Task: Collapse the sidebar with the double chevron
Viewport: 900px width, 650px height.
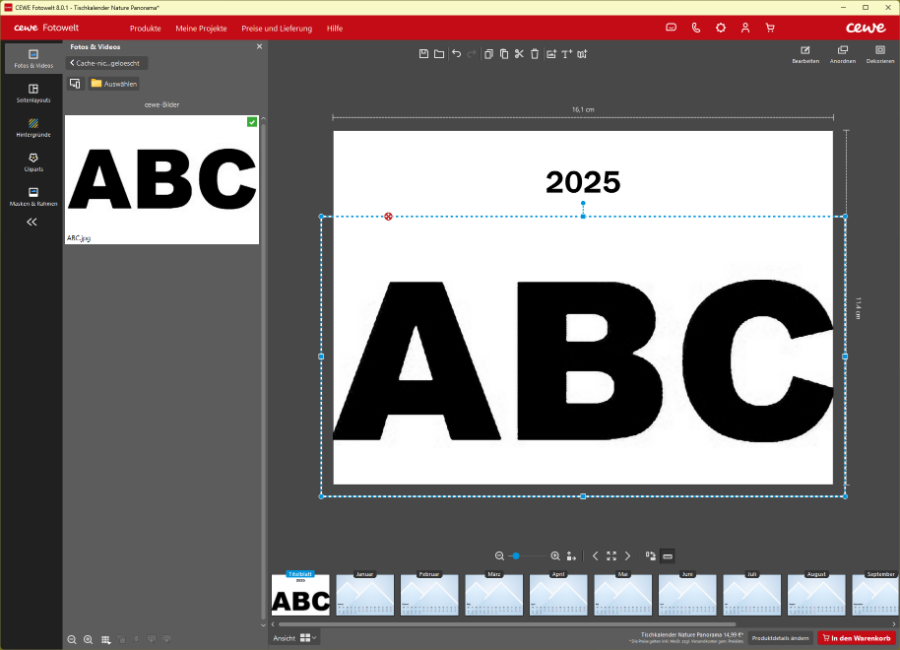Action: point(32,222)
